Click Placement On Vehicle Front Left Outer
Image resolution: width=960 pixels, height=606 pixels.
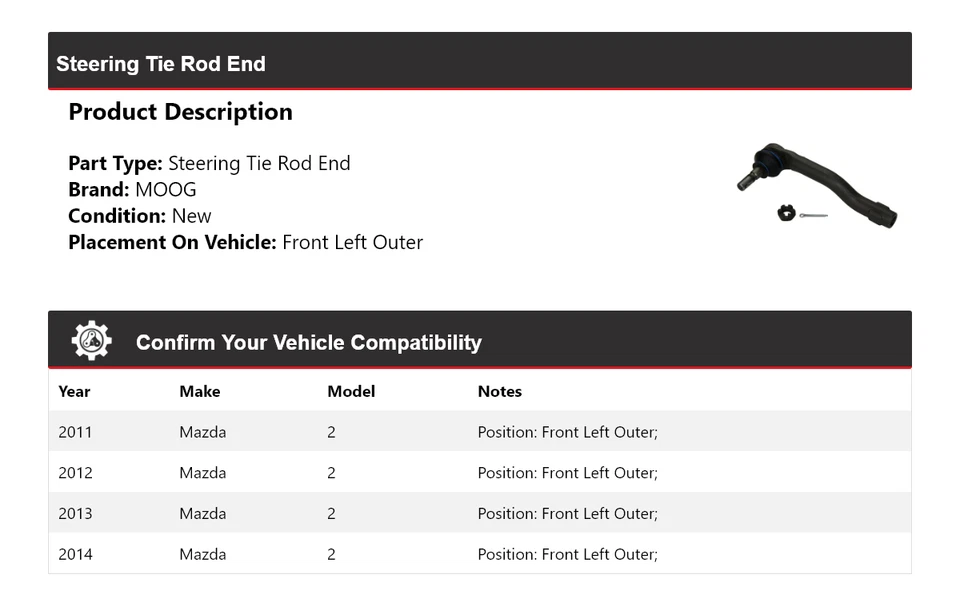(245, 242)
